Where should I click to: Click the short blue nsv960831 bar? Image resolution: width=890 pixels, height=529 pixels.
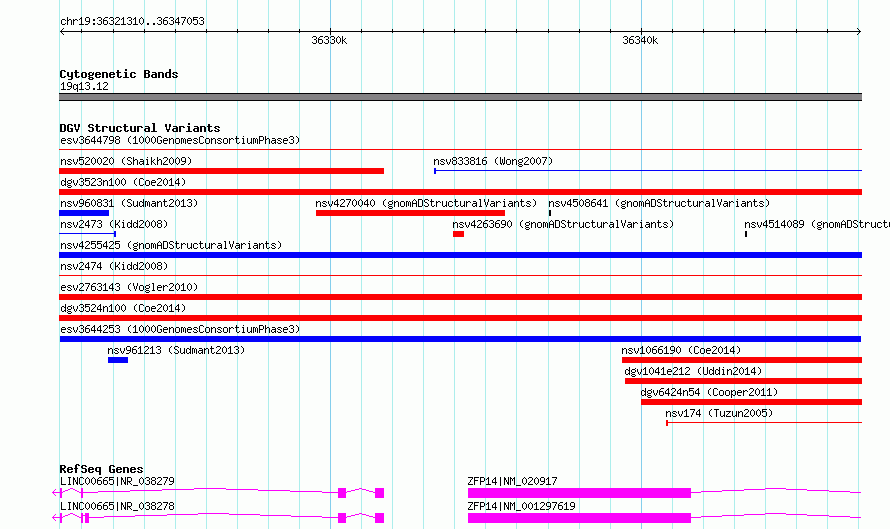pyautogui.click(x=84, y=213)
